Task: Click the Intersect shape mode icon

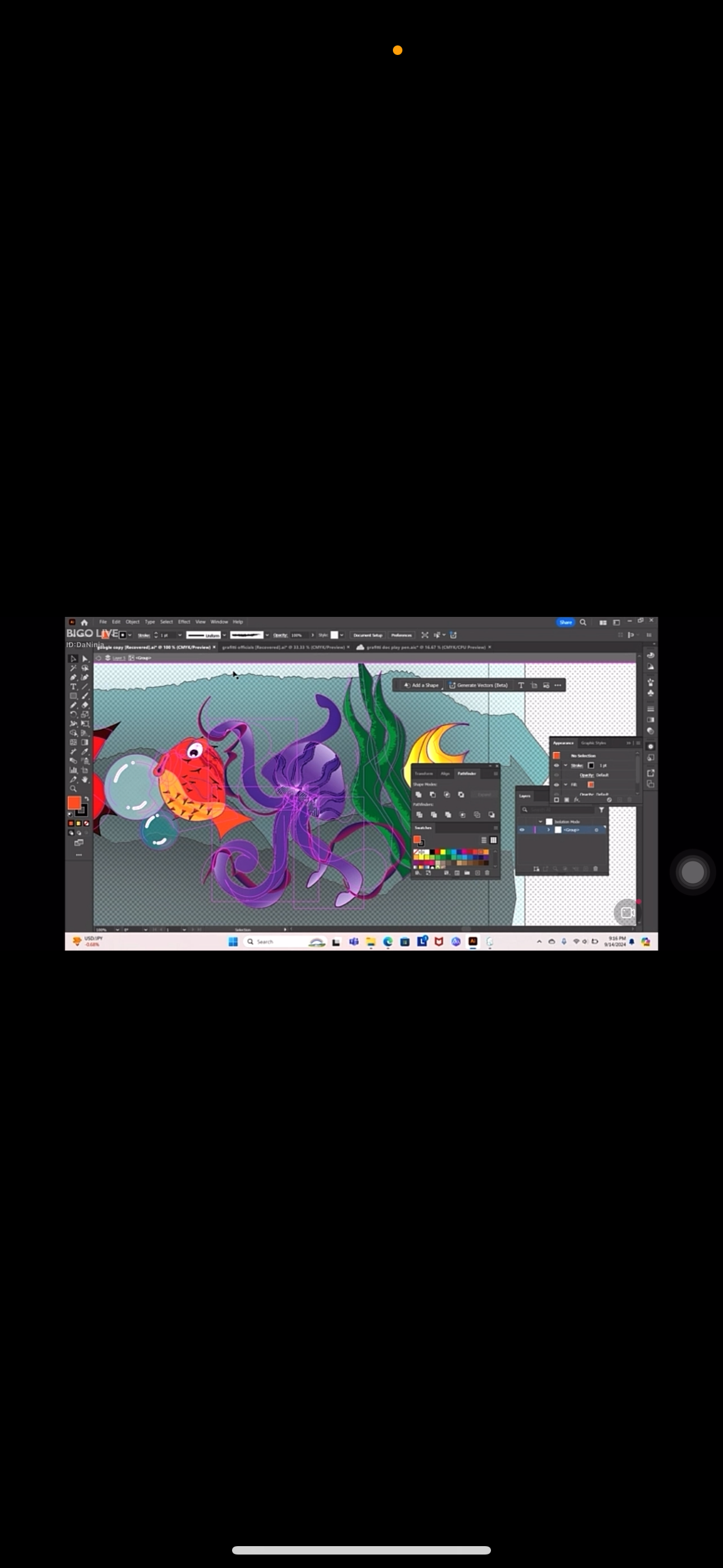Action: (447, 795)
